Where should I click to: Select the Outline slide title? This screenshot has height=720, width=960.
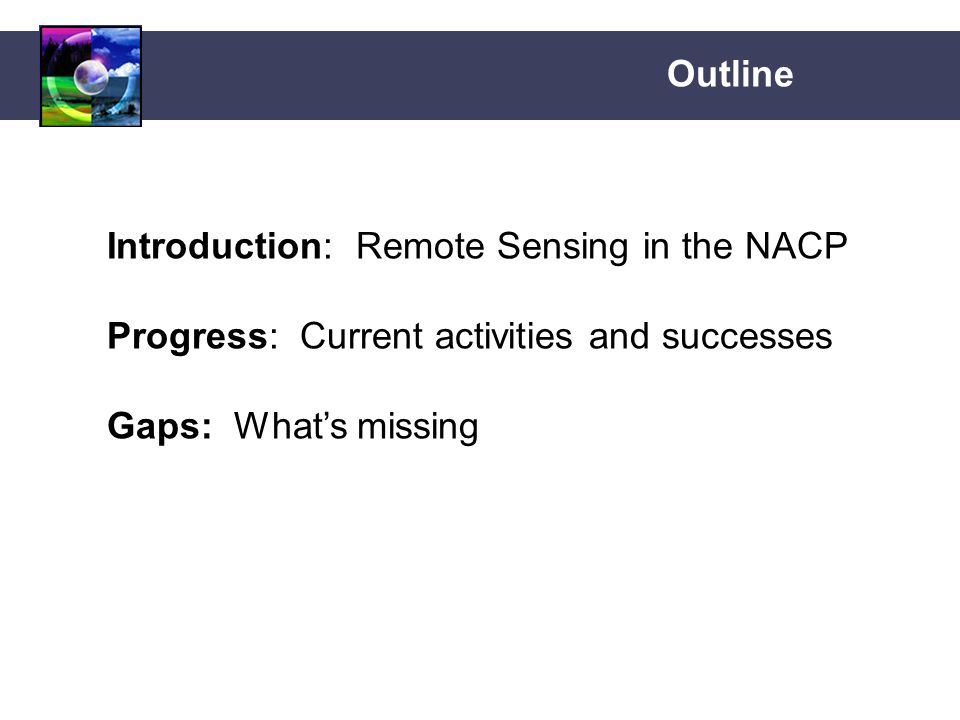click(x=730, y=74)
